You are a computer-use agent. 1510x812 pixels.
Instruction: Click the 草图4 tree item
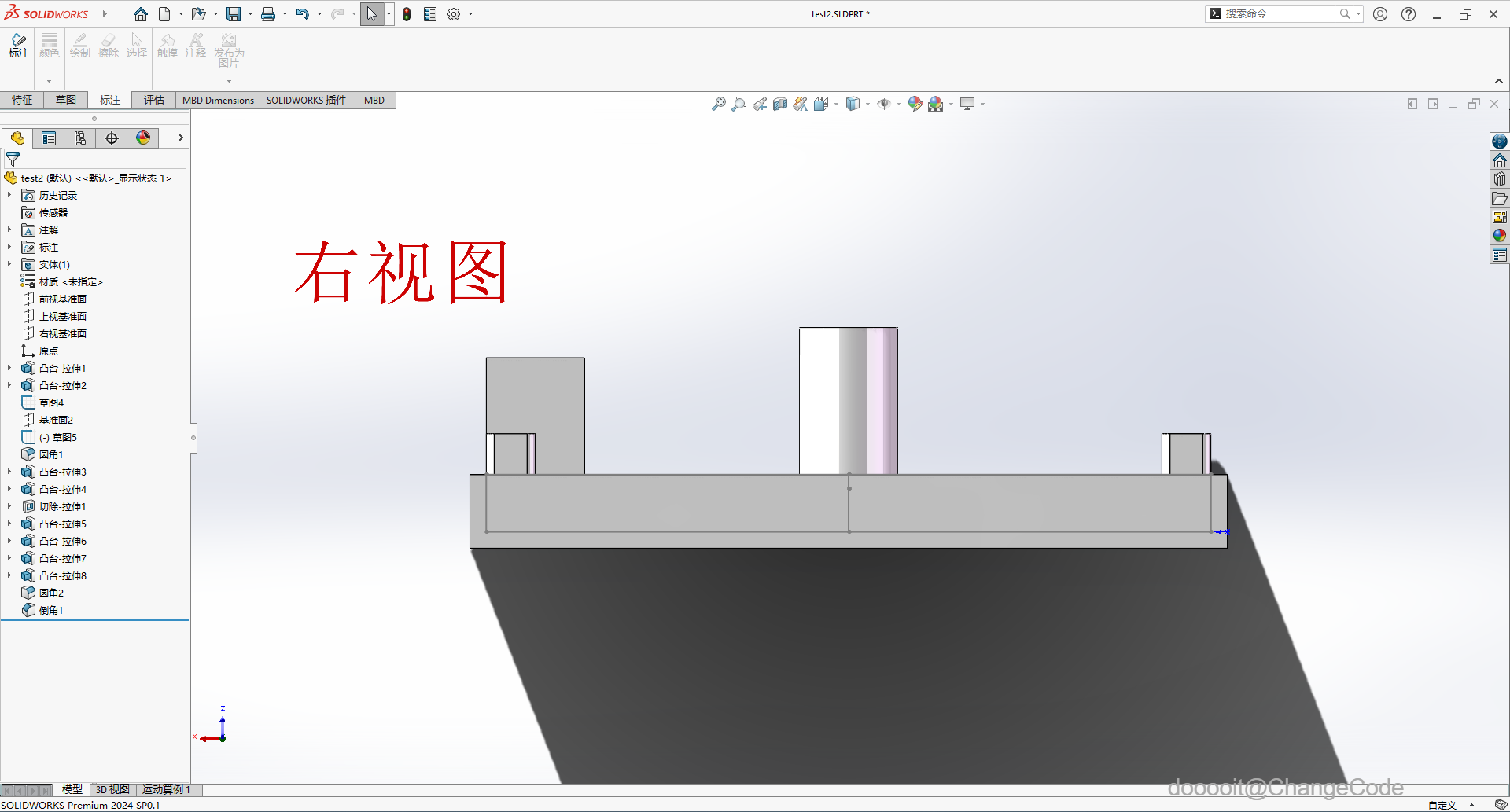52,402
